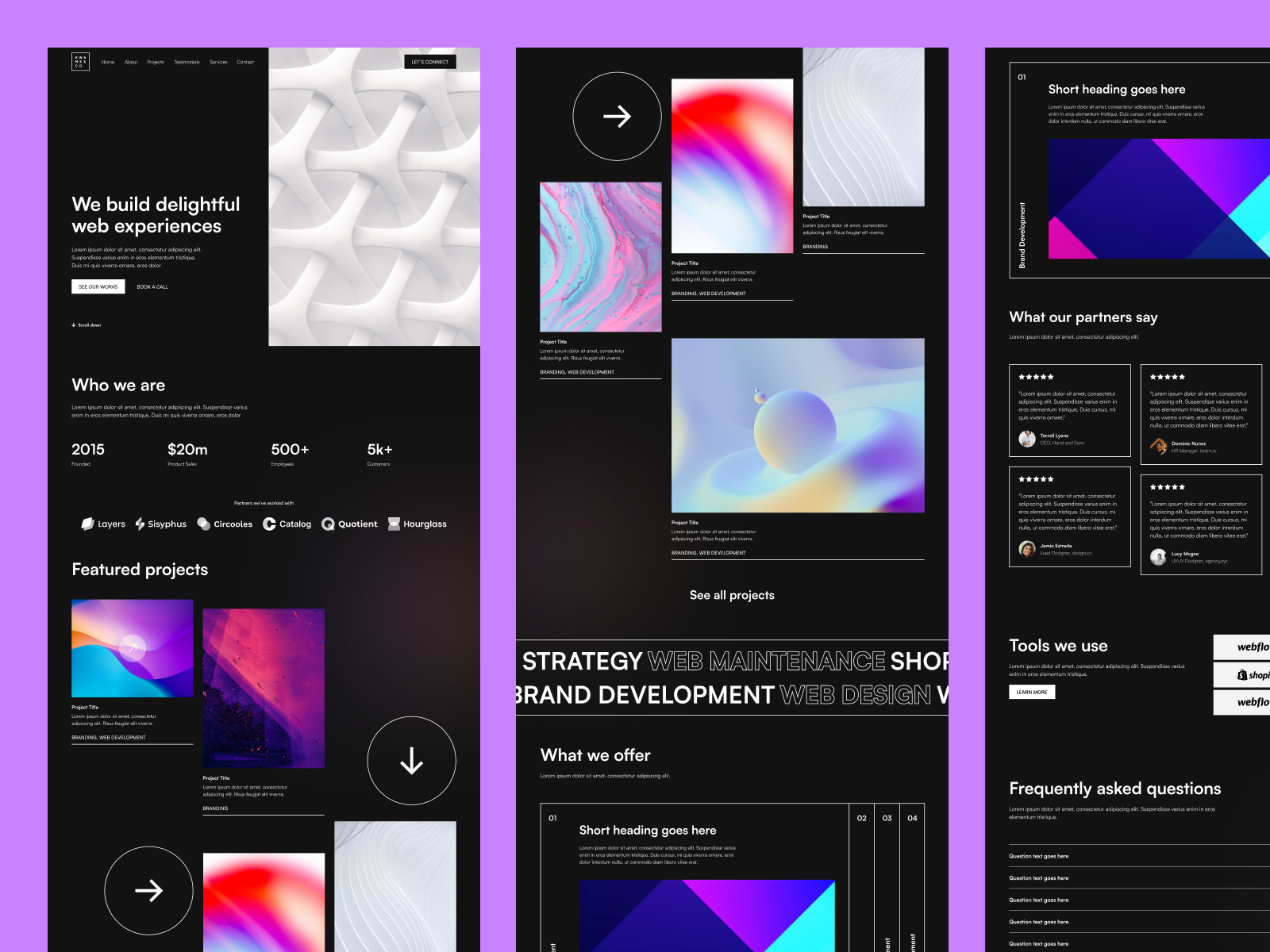Open the blue wave project thumbnail under Featured projects
Screen dimensions: 1270x952
(133, 649)
